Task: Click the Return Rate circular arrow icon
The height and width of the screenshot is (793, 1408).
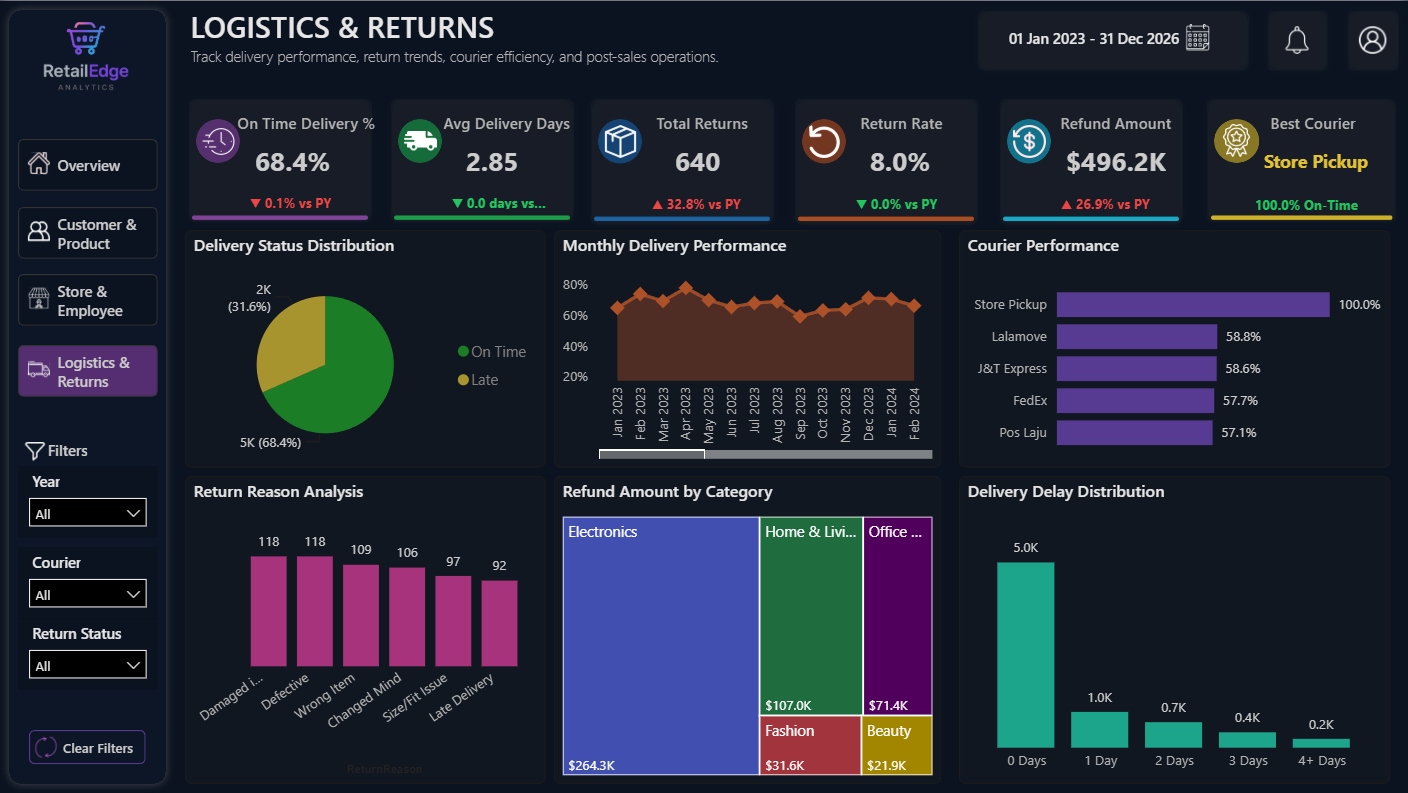Action: pos(824,141)
